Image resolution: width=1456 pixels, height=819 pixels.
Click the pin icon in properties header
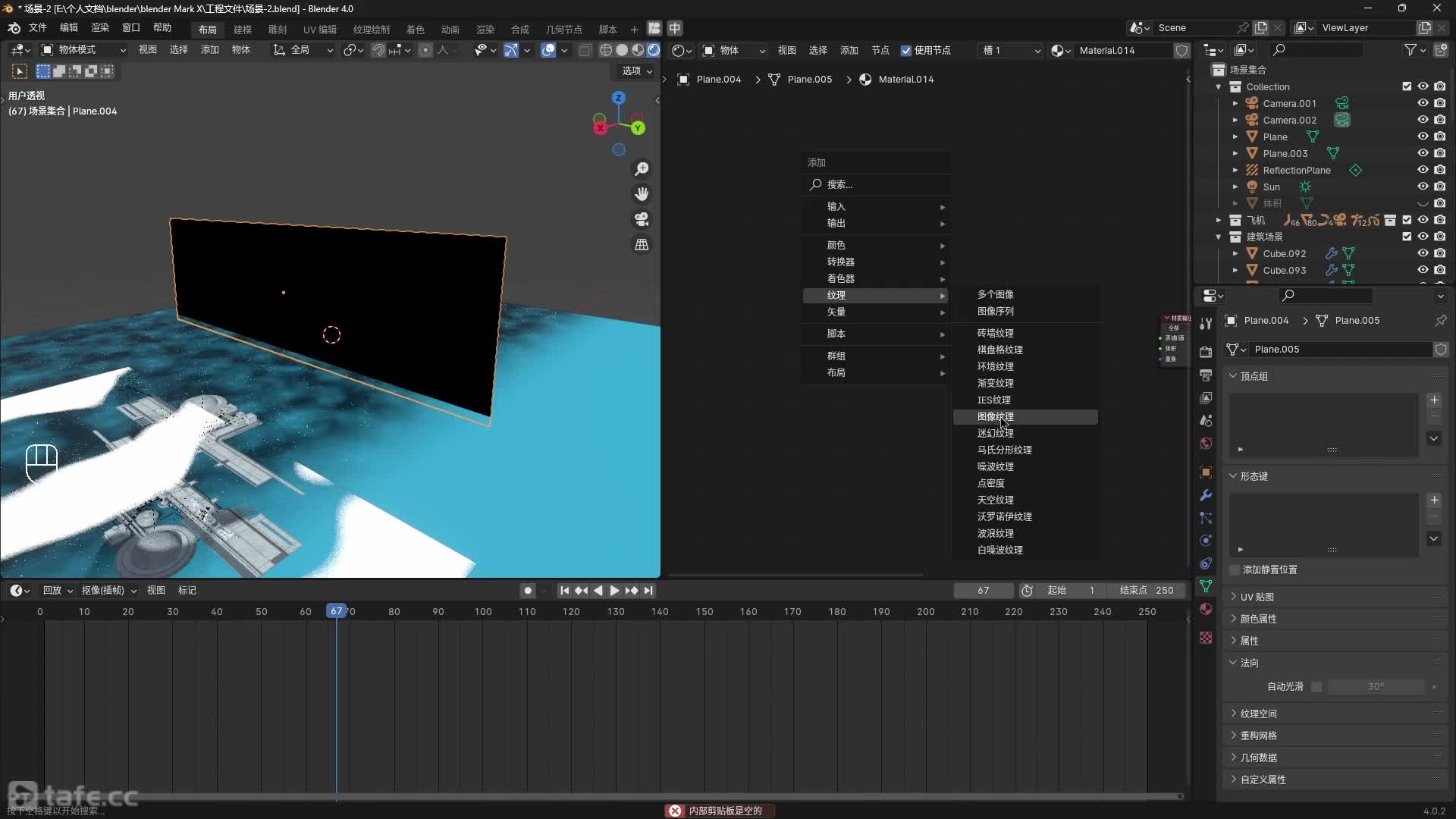(1440, 321)
